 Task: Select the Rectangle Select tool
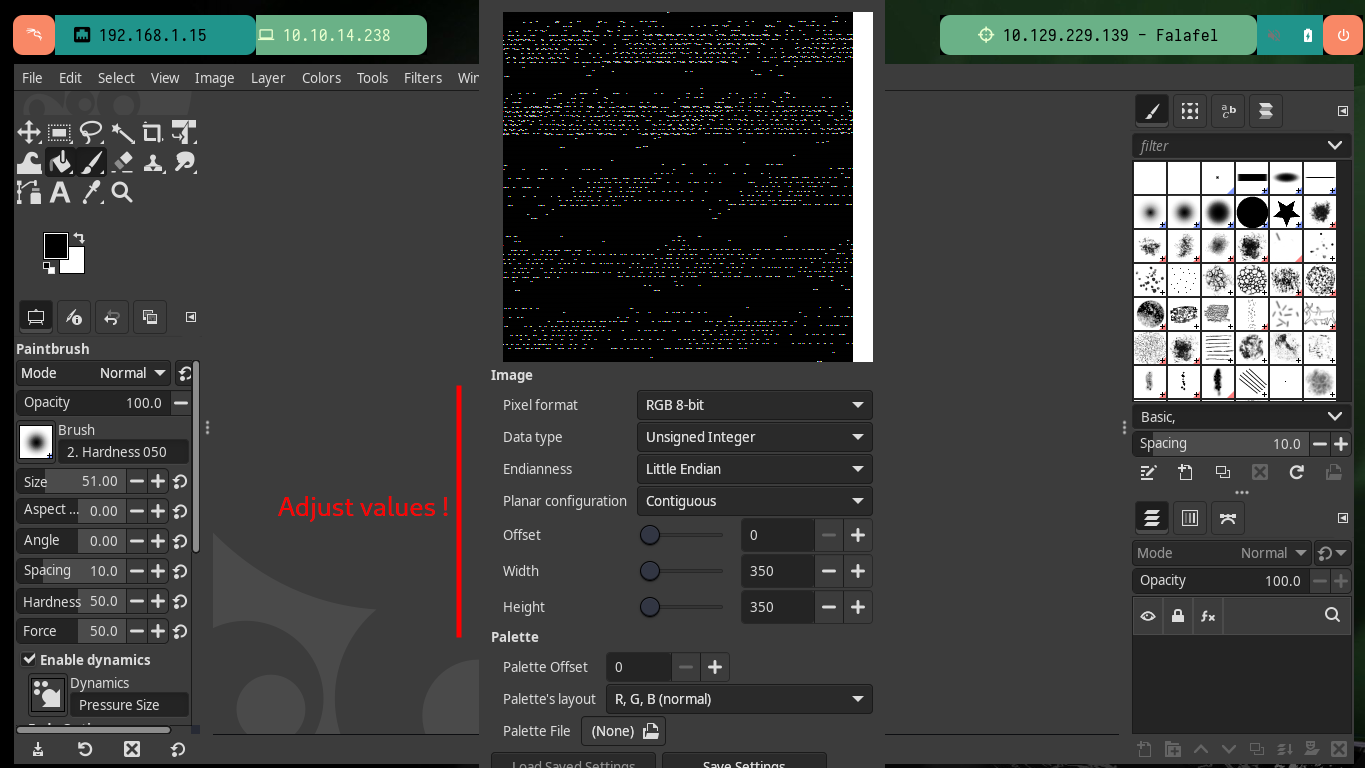click(60, 132)
